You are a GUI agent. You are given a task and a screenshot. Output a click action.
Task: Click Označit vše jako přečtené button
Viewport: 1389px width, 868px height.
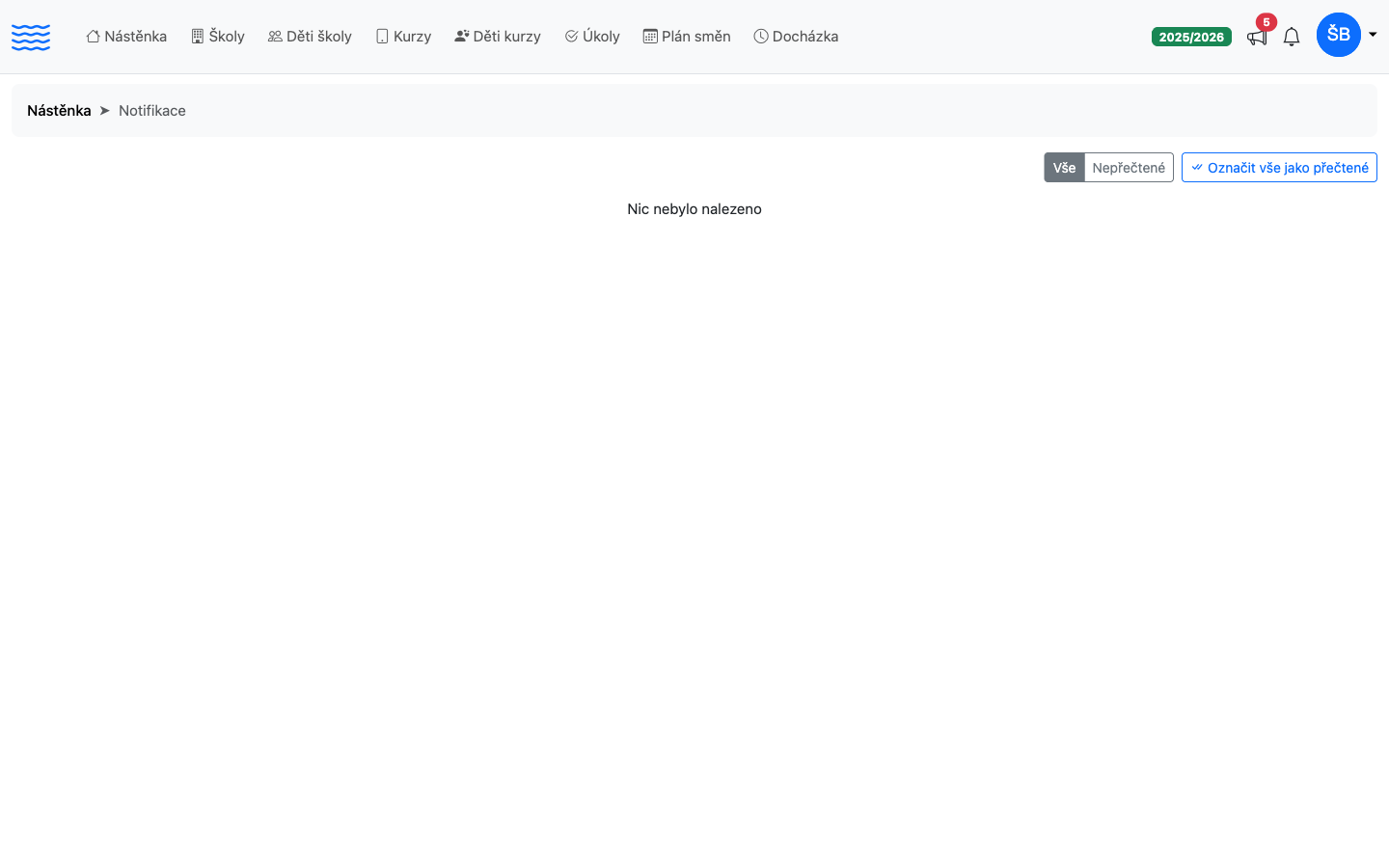[x=1279, y=167]
